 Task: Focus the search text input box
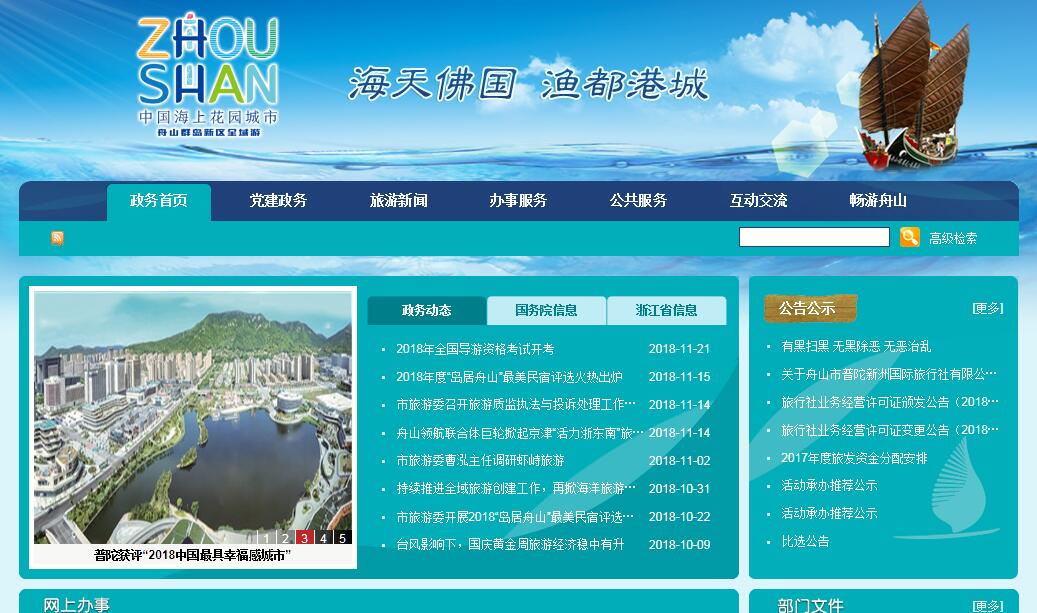(813, 237)
